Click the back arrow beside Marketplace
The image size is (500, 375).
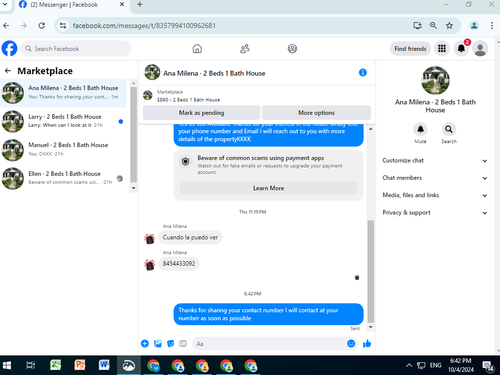pos(8,71)
